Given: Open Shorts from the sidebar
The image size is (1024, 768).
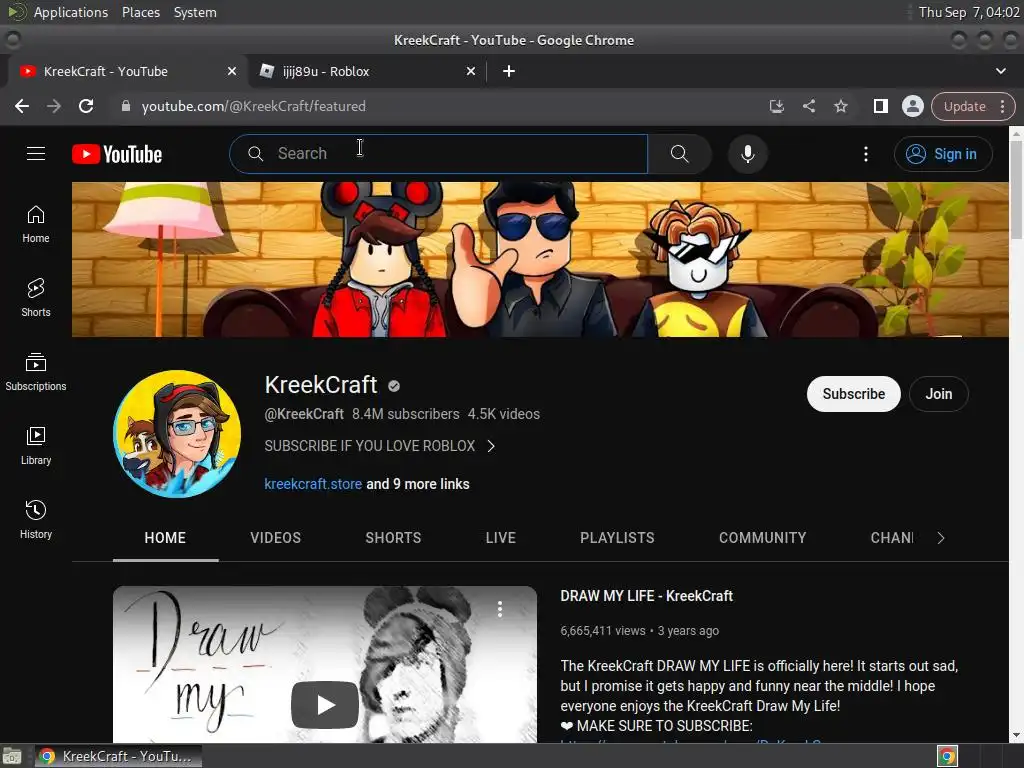Looking at the screenshot, I should pyautogui.click(x=36, y=298).
